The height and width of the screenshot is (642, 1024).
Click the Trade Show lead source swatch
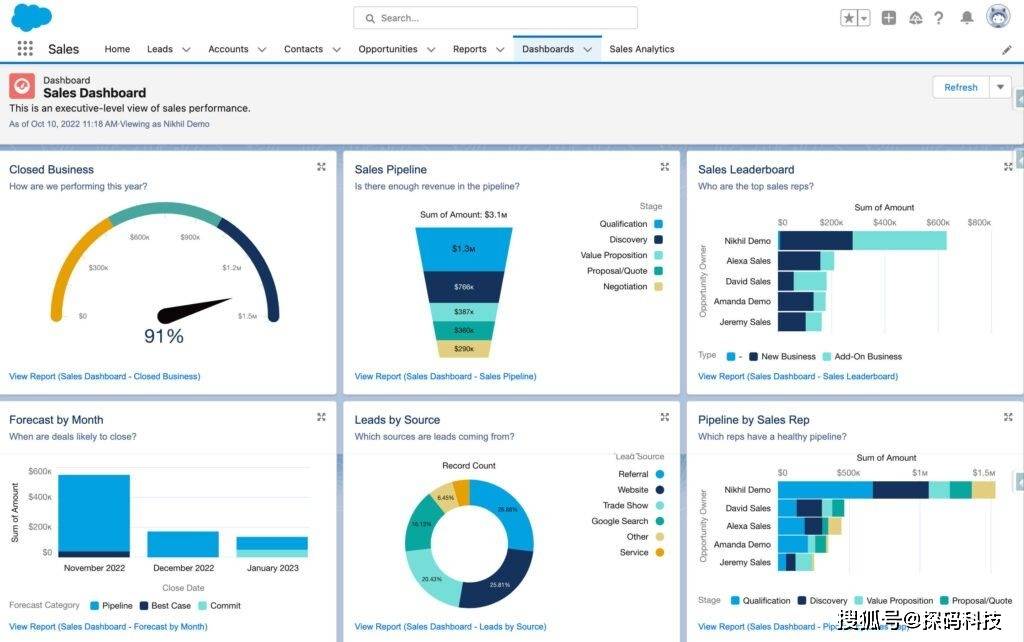click(x=660, y=506)
